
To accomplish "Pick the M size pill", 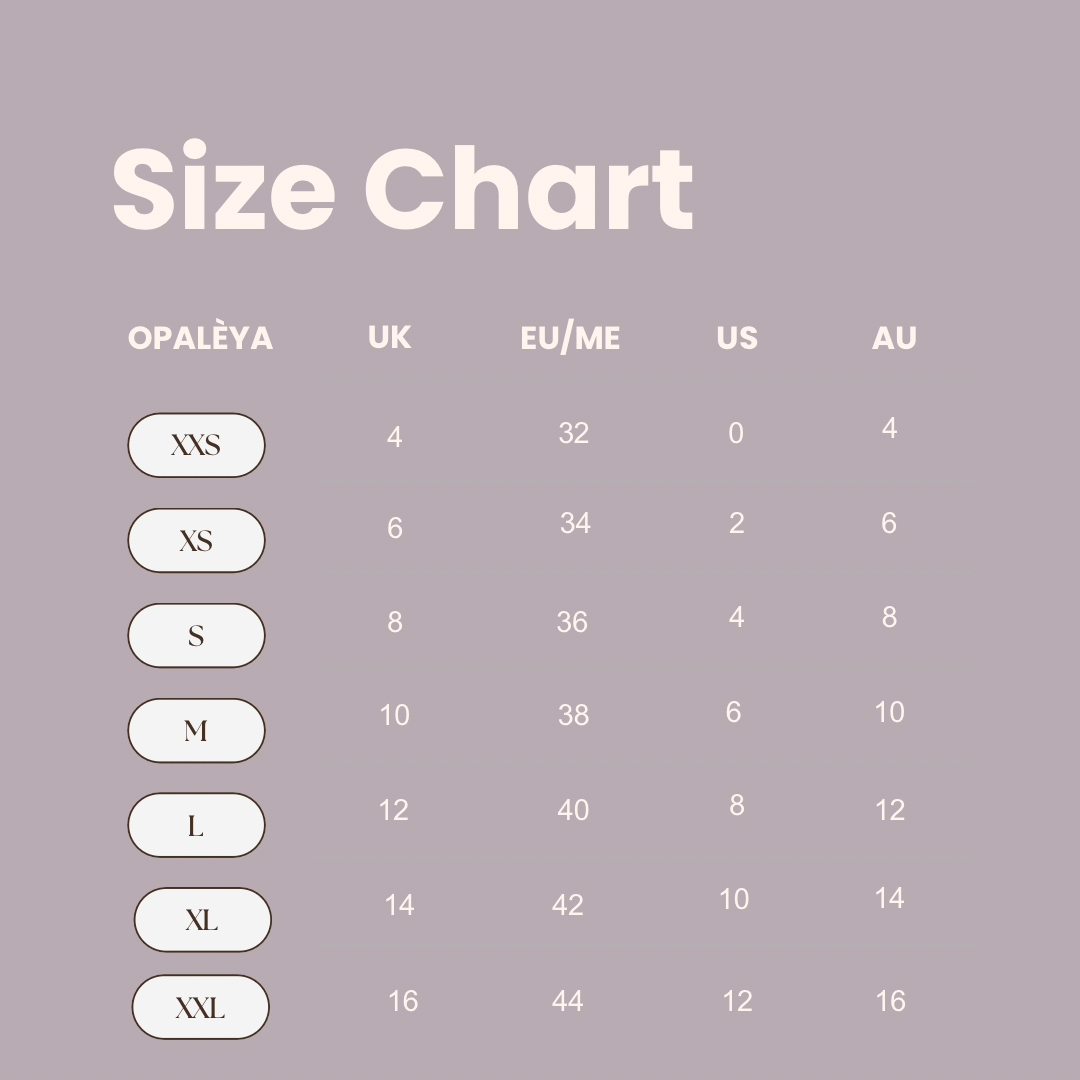I will [x=196, y=730].
